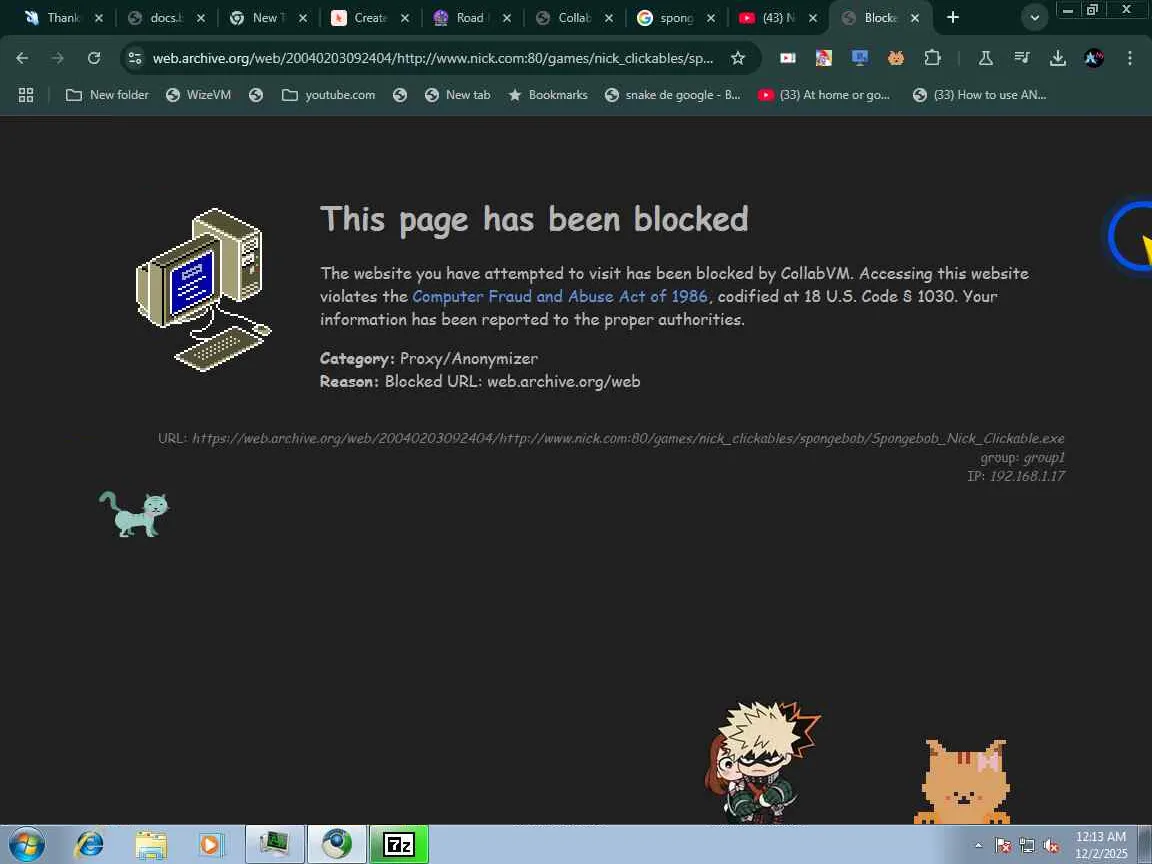This screenshot has width=1152, height=864.
Task: Click the muted volume tray icon
Action: pos(1051,846)
